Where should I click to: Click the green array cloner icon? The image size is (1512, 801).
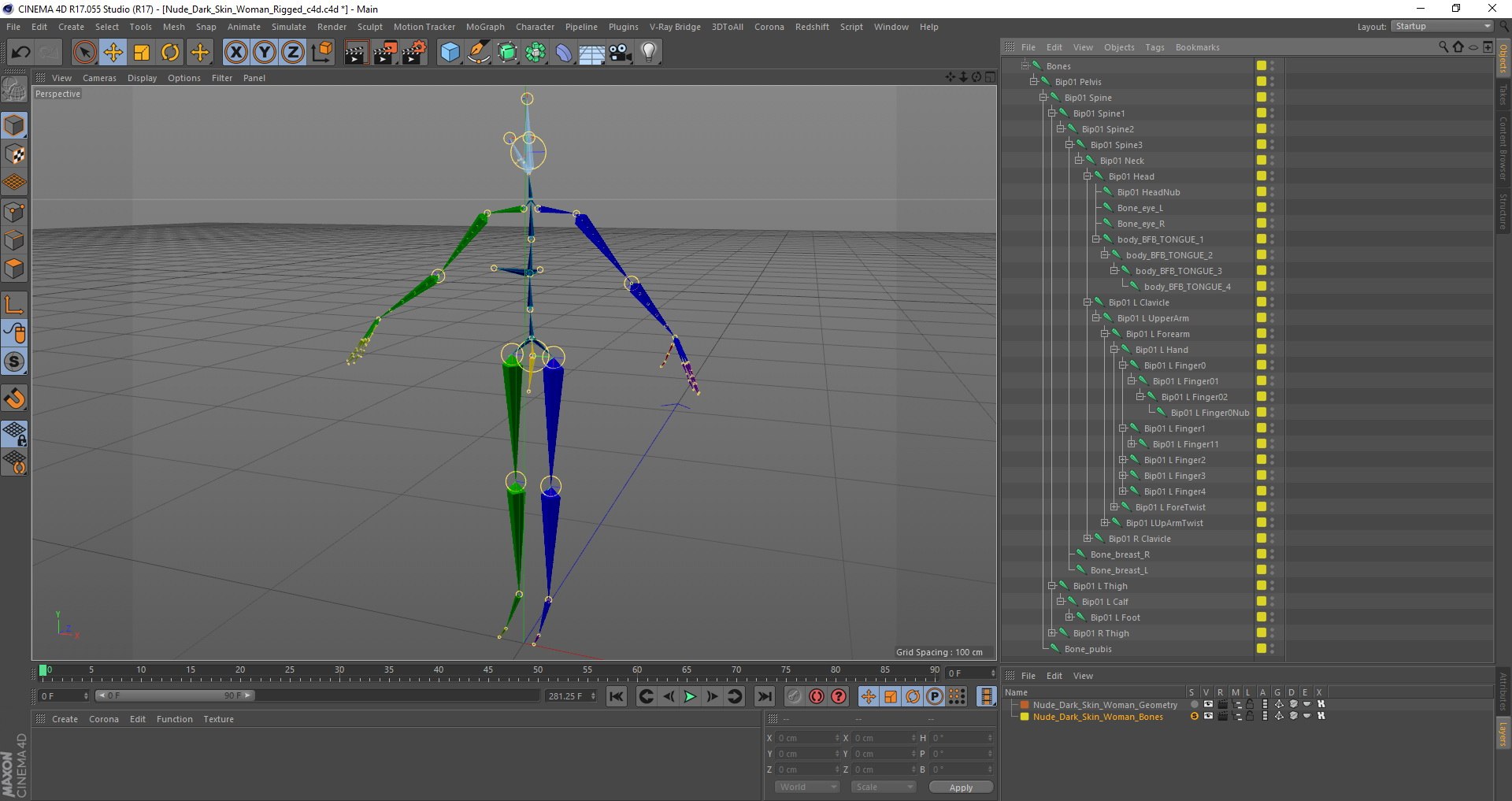[536, 53]
